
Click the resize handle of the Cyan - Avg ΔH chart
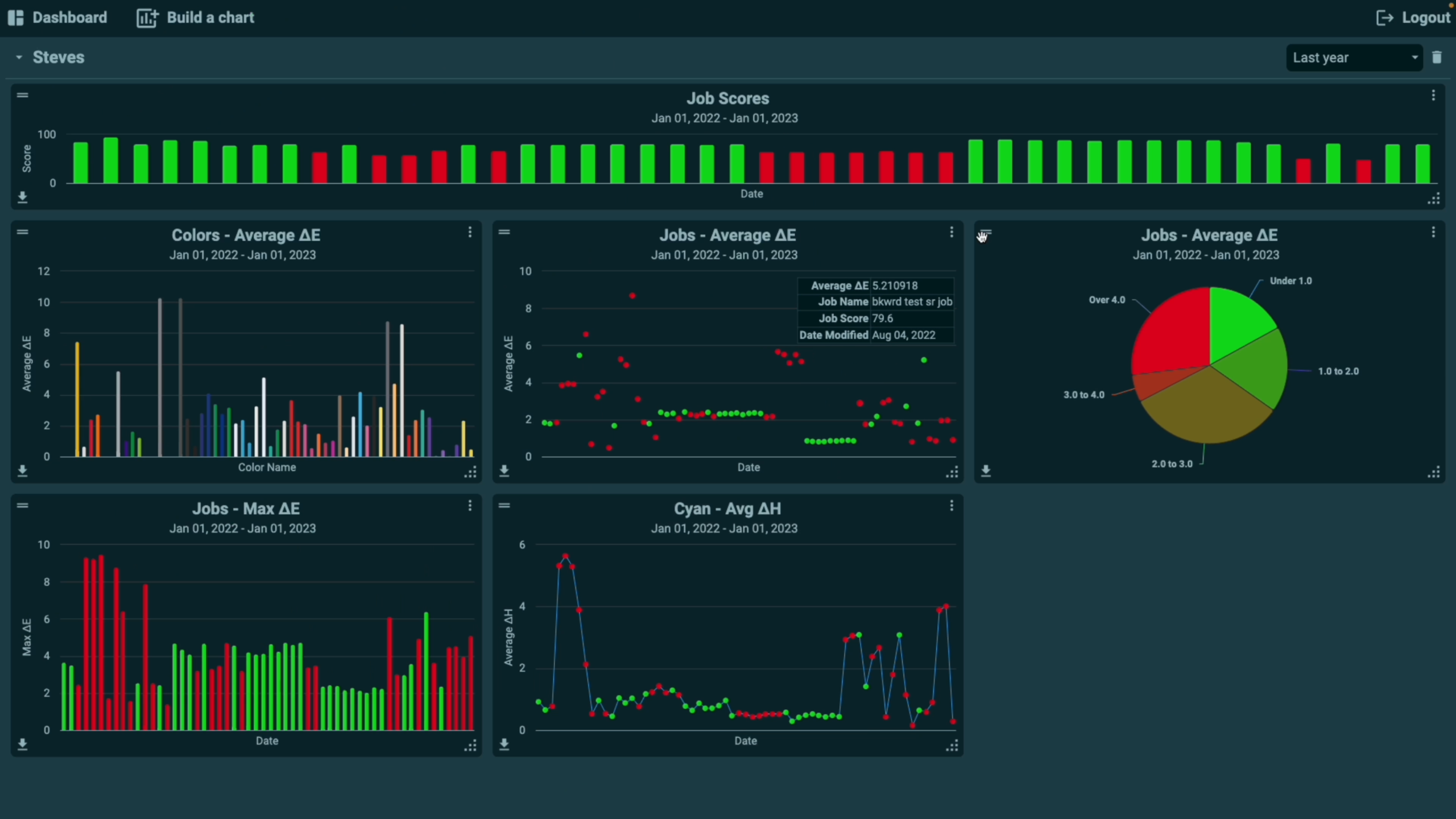[952, 746]
